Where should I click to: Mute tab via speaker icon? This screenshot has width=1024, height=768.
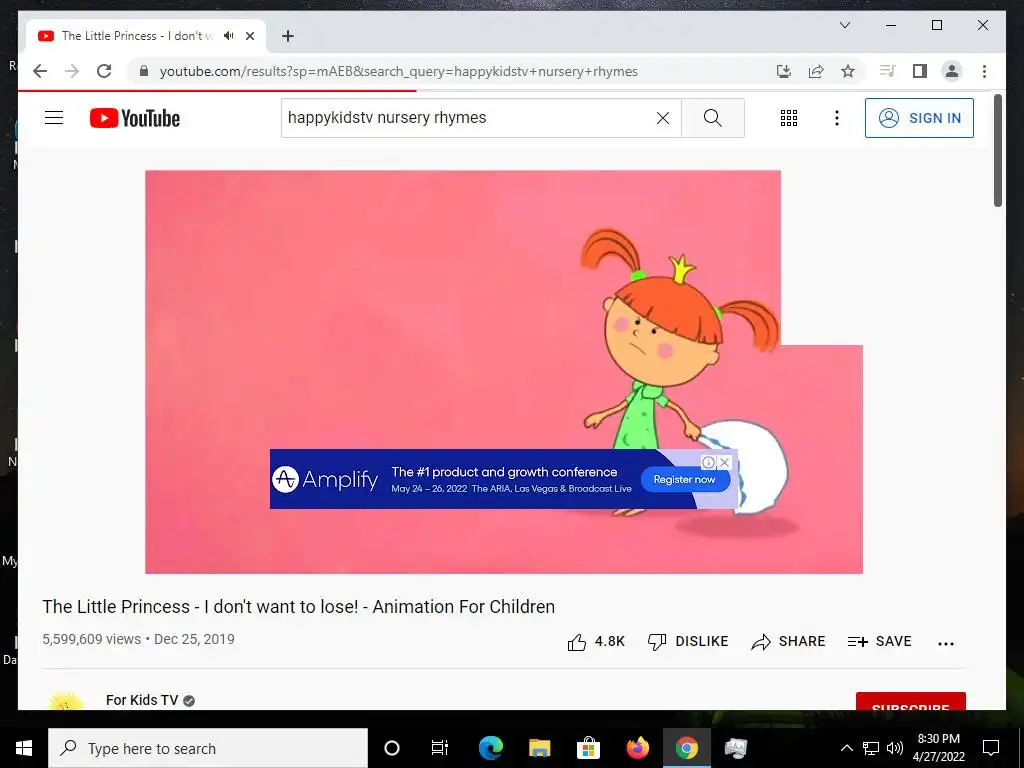(x=228, y=36)
